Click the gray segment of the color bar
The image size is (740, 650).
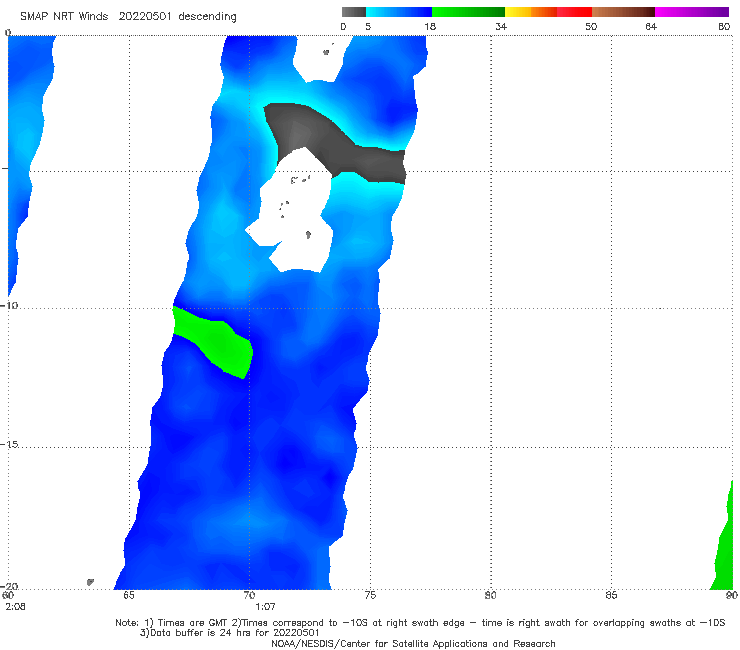tap(353, 12)
